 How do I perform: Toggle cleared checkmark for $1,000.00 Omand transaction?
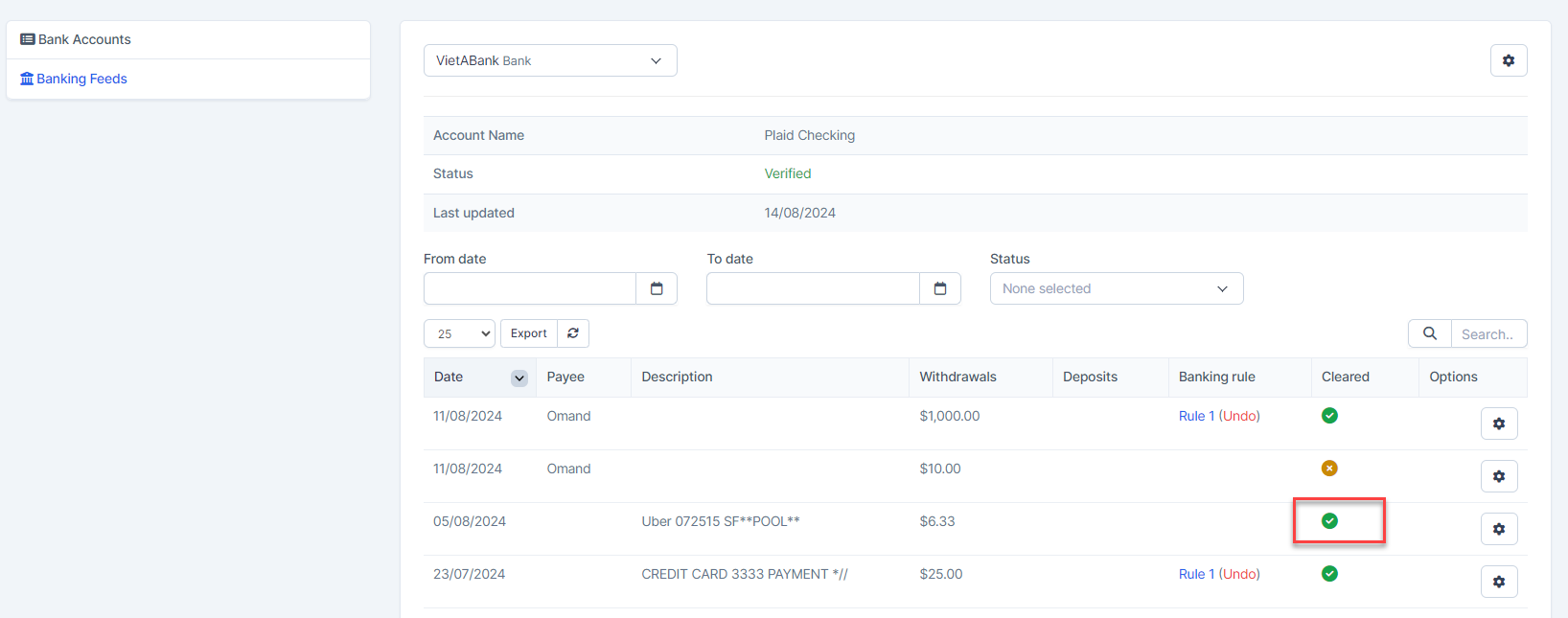tap(1329, 416)
